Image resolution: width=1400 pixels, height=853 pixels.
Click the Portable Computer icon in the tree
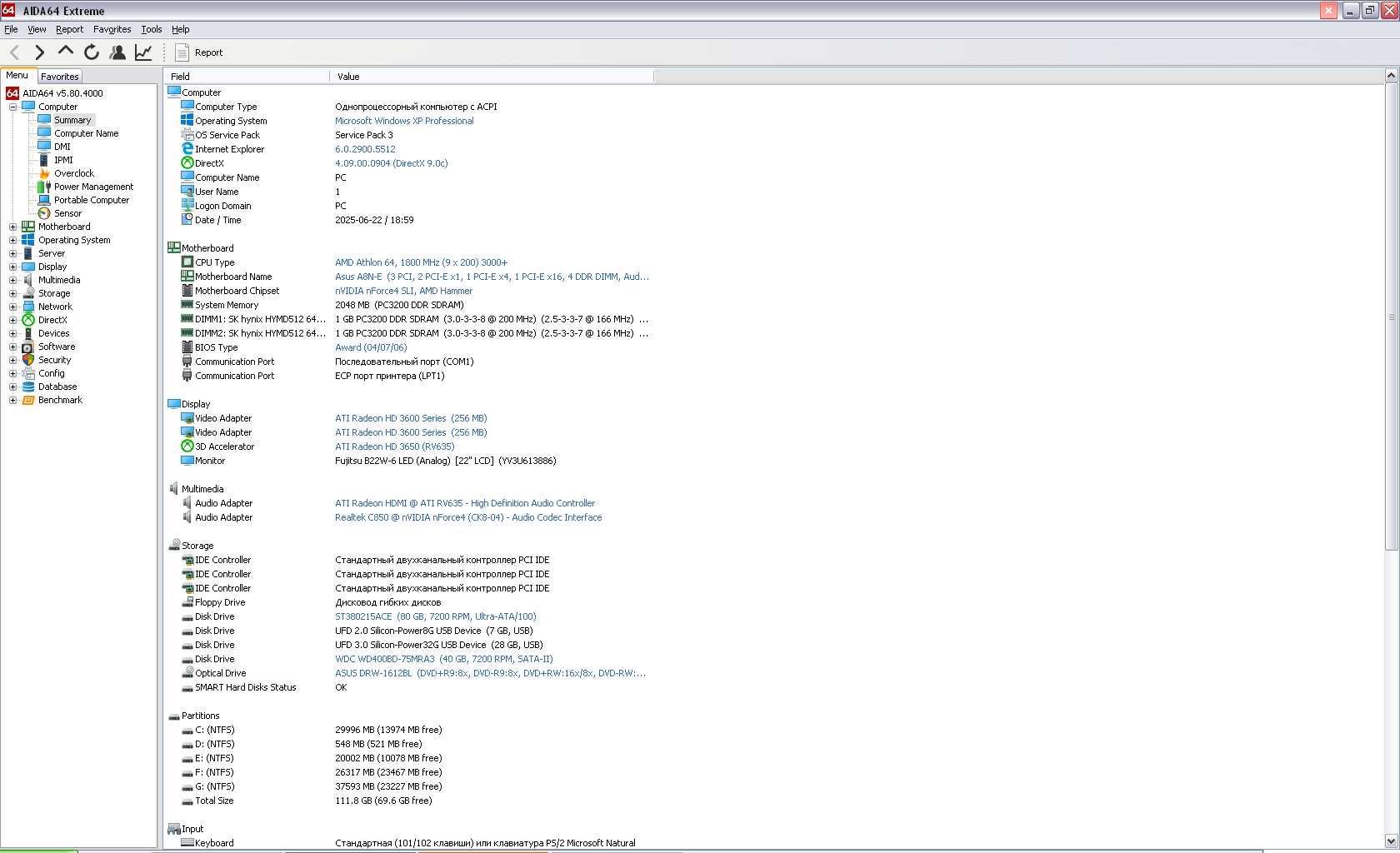pos(44,200)
